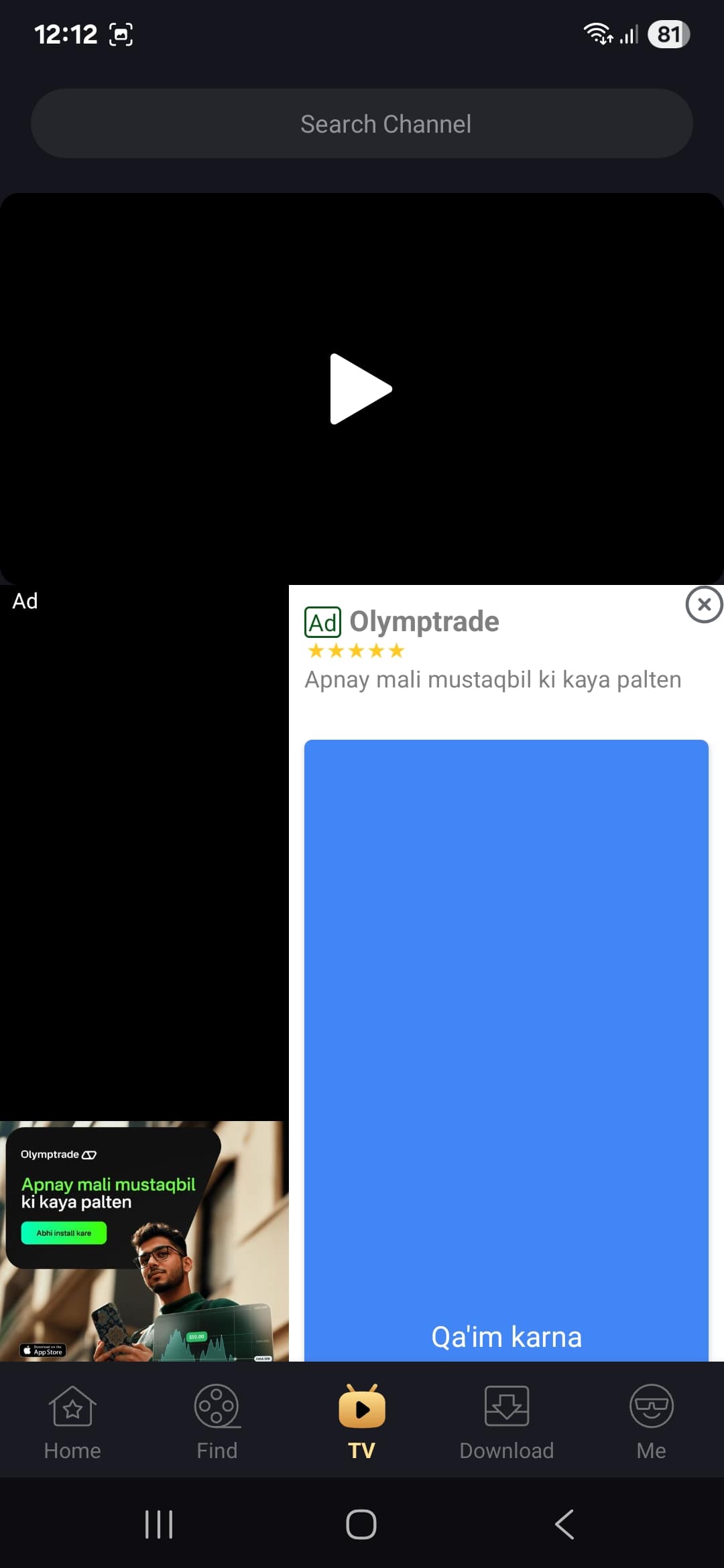Screen dimensions: 724x1568
Task: Tap the white 'Ad' label on black area
Action: coord(25,601)
